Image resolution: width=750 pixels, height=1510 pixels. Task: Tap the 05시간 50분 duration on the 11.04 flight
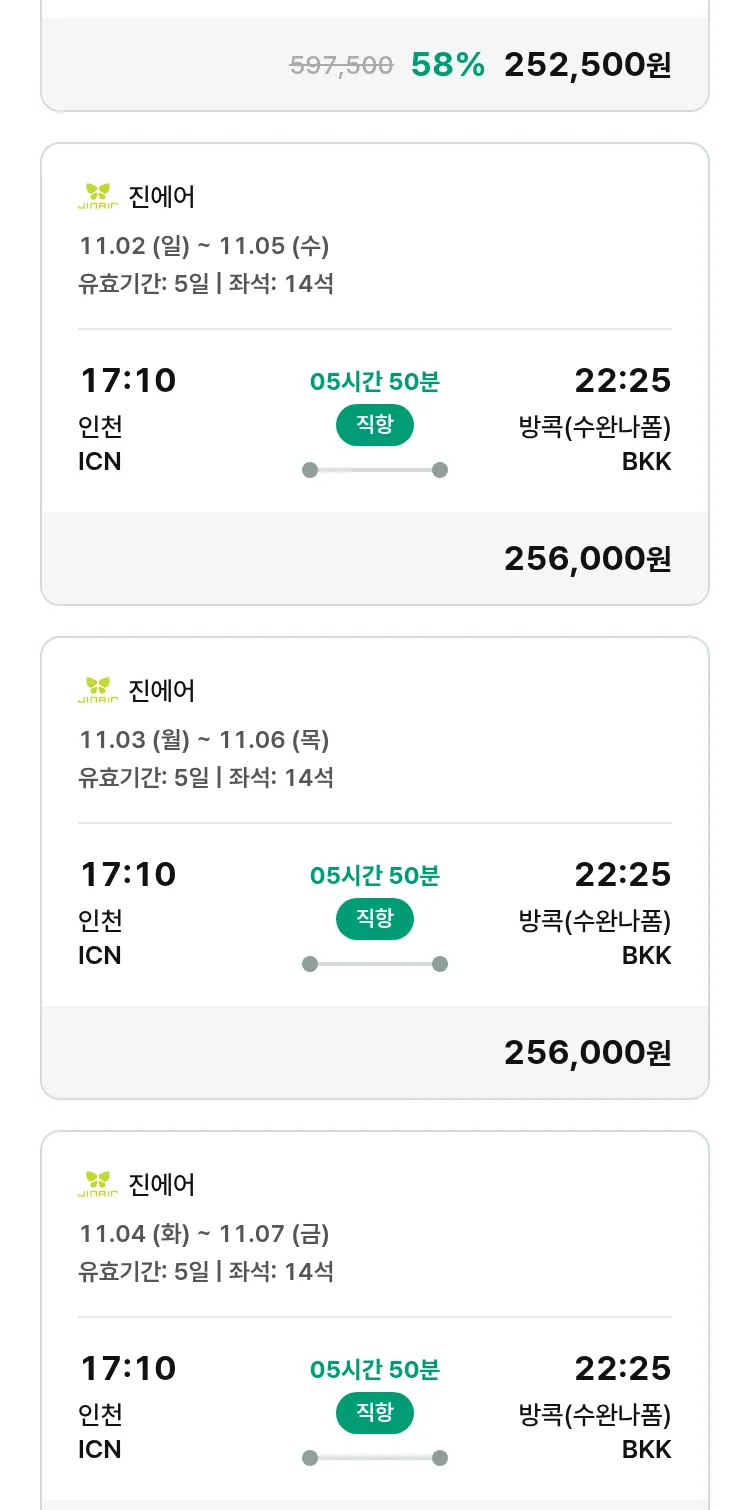click(x=375, y=1369)
